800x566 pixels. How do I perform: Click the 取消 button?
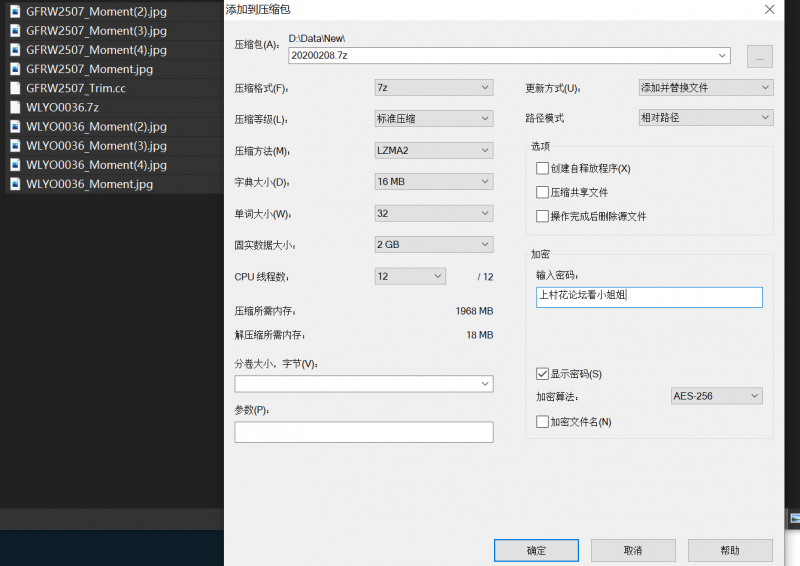pyautogui.click(x=633, y=550)
